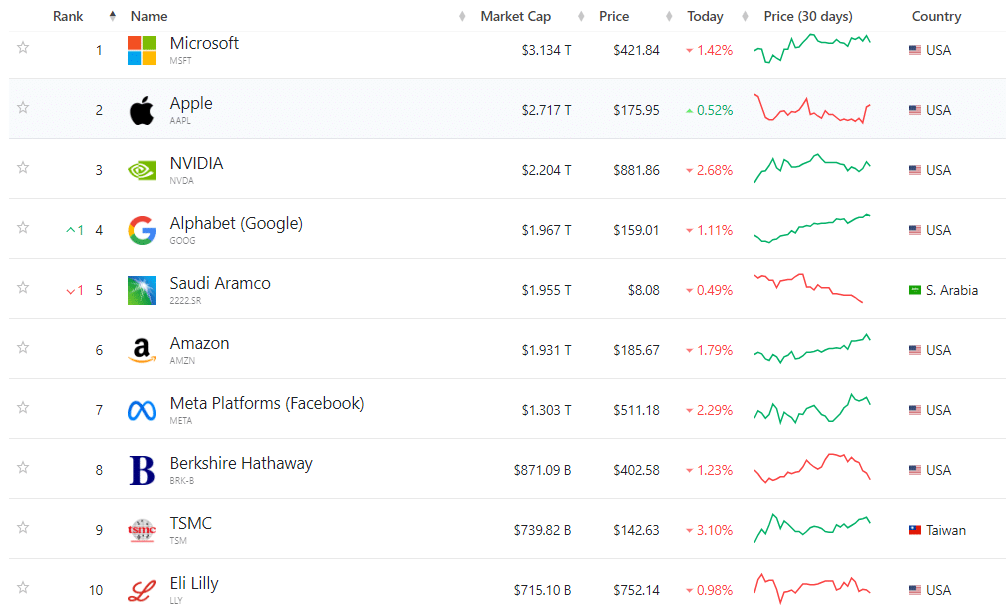Sort by Market Cap using its sort arrows
This screenshot has width=1006, height=613.
[460, 16]
